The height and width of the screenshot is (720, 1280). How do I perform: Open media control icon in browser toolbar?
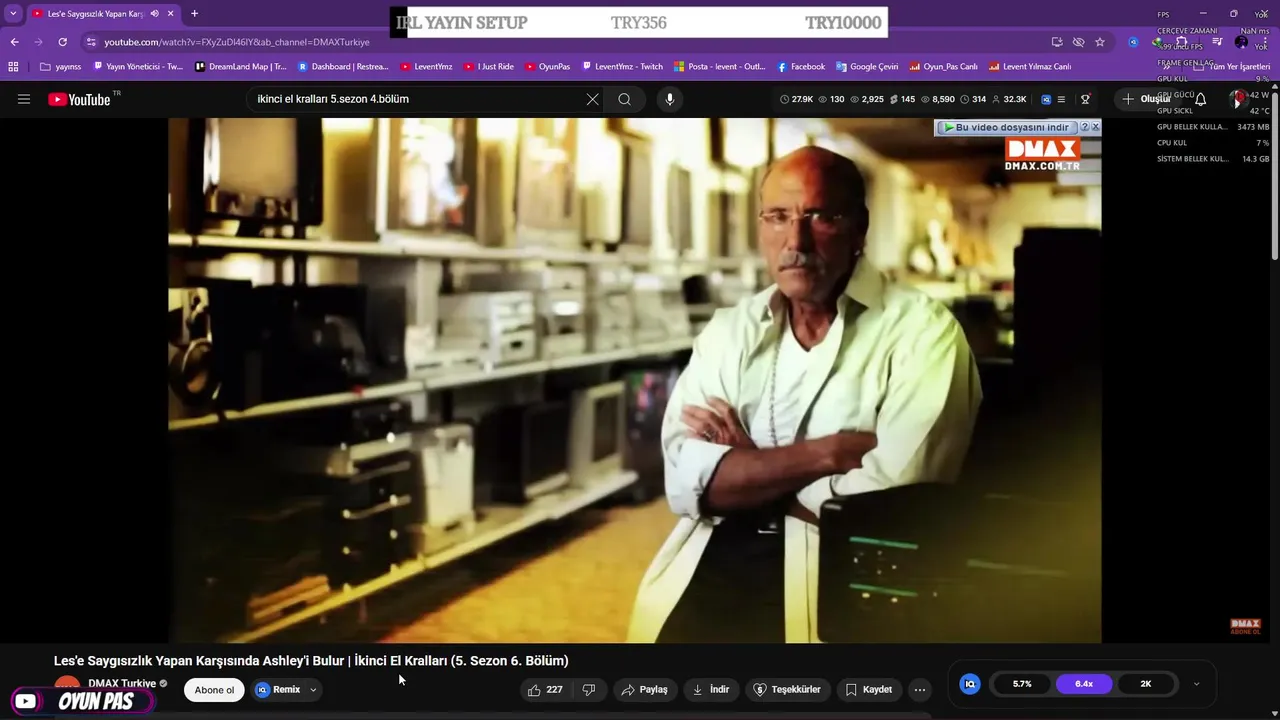click(x=1217, y=42)
